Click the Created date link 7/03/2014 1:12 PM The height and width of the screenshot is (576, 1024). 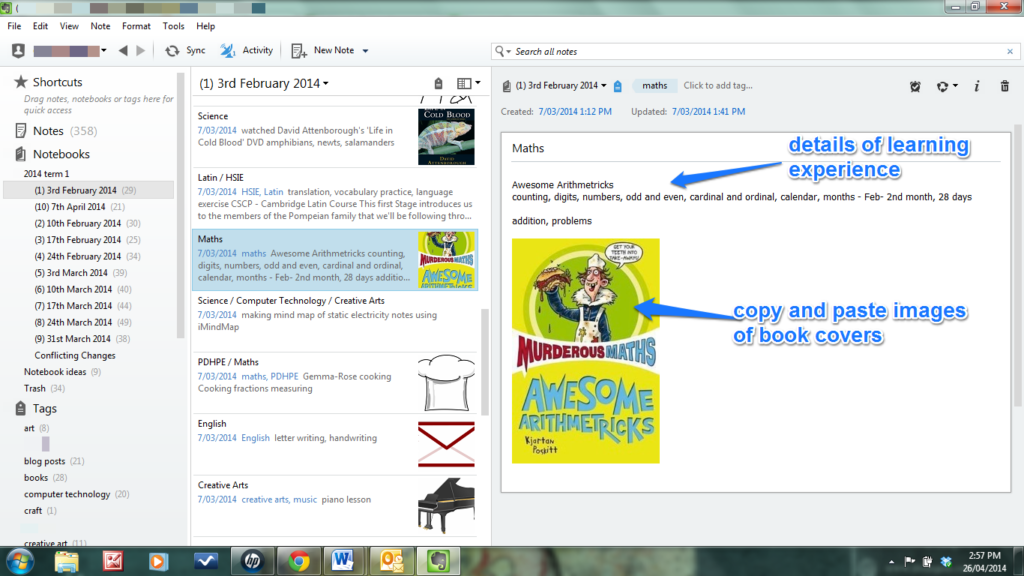click(575, 112)
